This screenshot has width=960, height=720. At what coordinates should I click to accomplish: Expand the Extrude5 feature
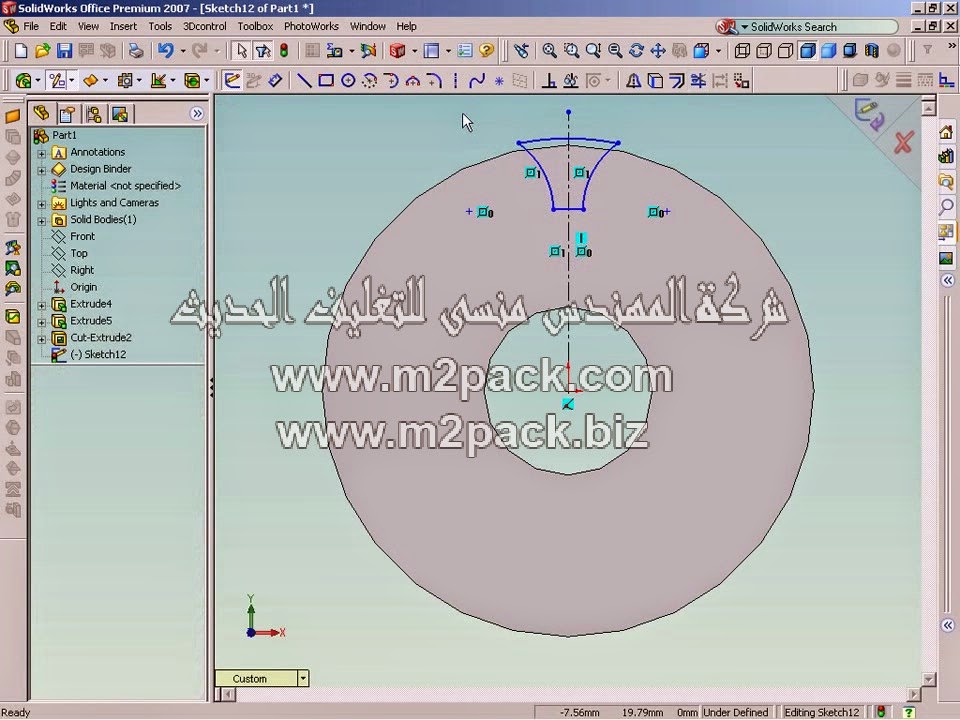tap(42, 321)
